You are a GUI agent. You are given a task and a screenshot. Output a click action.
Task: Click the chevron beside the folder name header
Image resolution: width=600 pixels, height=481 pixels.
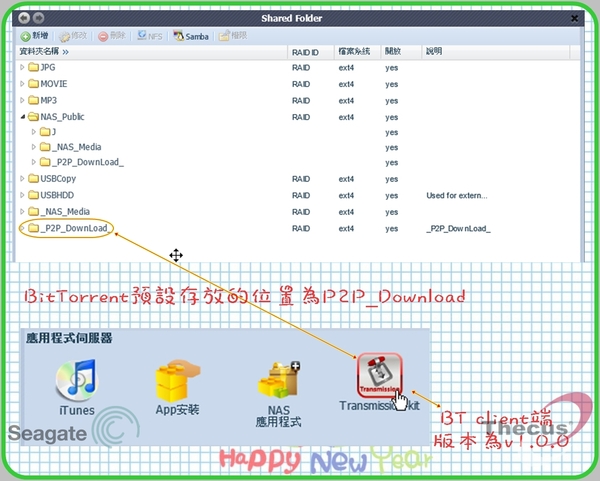click(x=65, y=52)
